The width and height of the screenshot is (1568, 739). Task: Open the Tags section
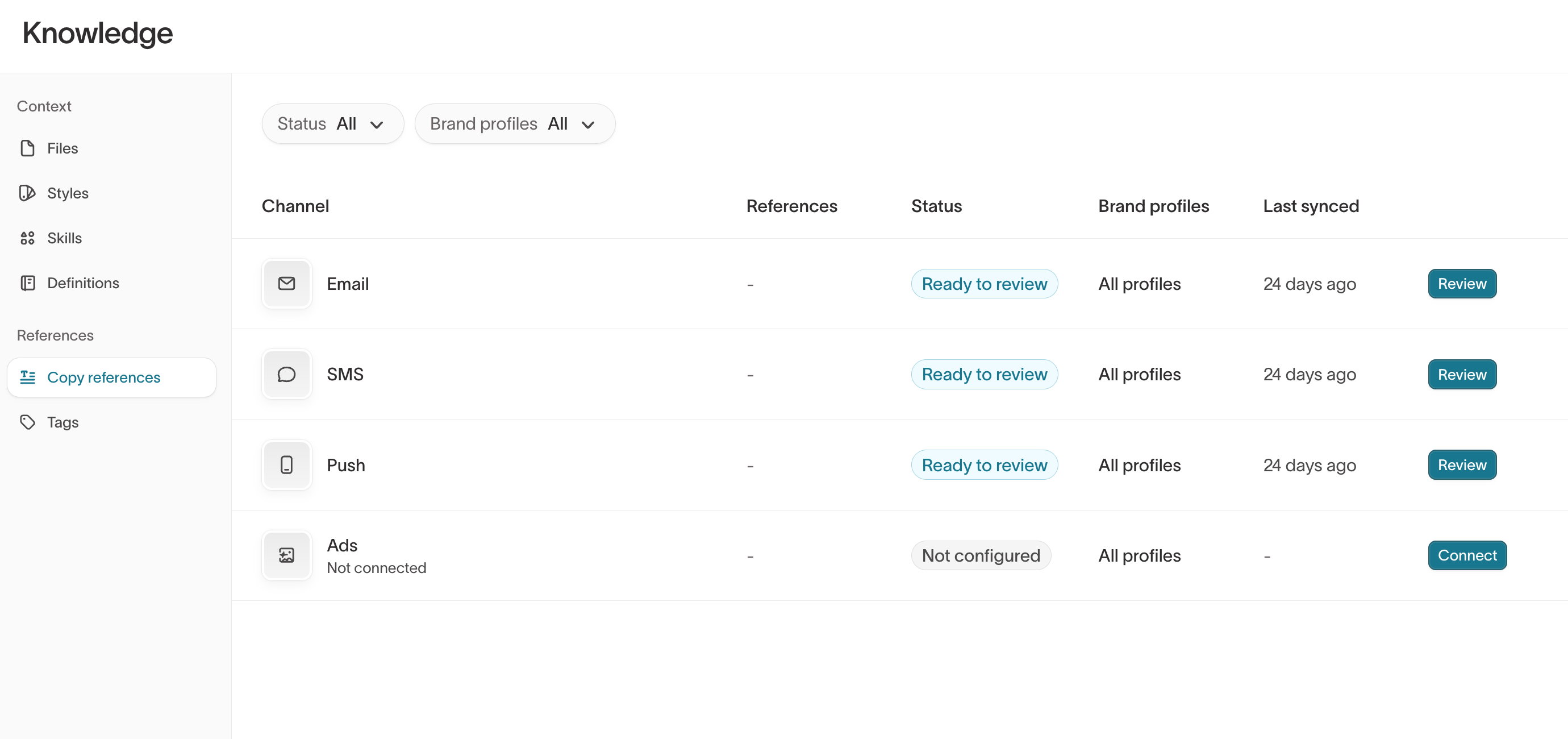tap(112, 422)
